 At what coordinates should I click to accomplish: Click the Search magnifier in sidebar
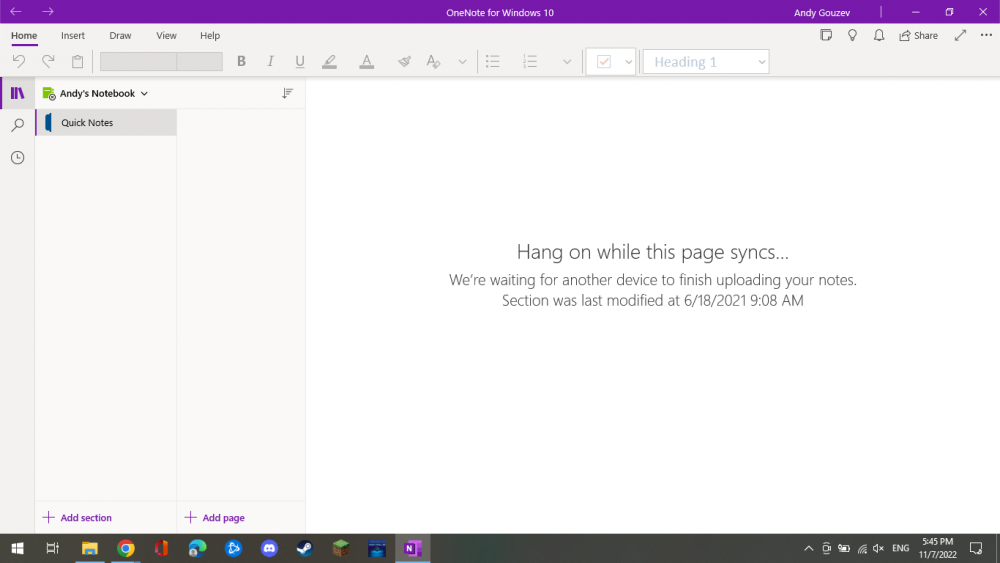coord(17,125)
